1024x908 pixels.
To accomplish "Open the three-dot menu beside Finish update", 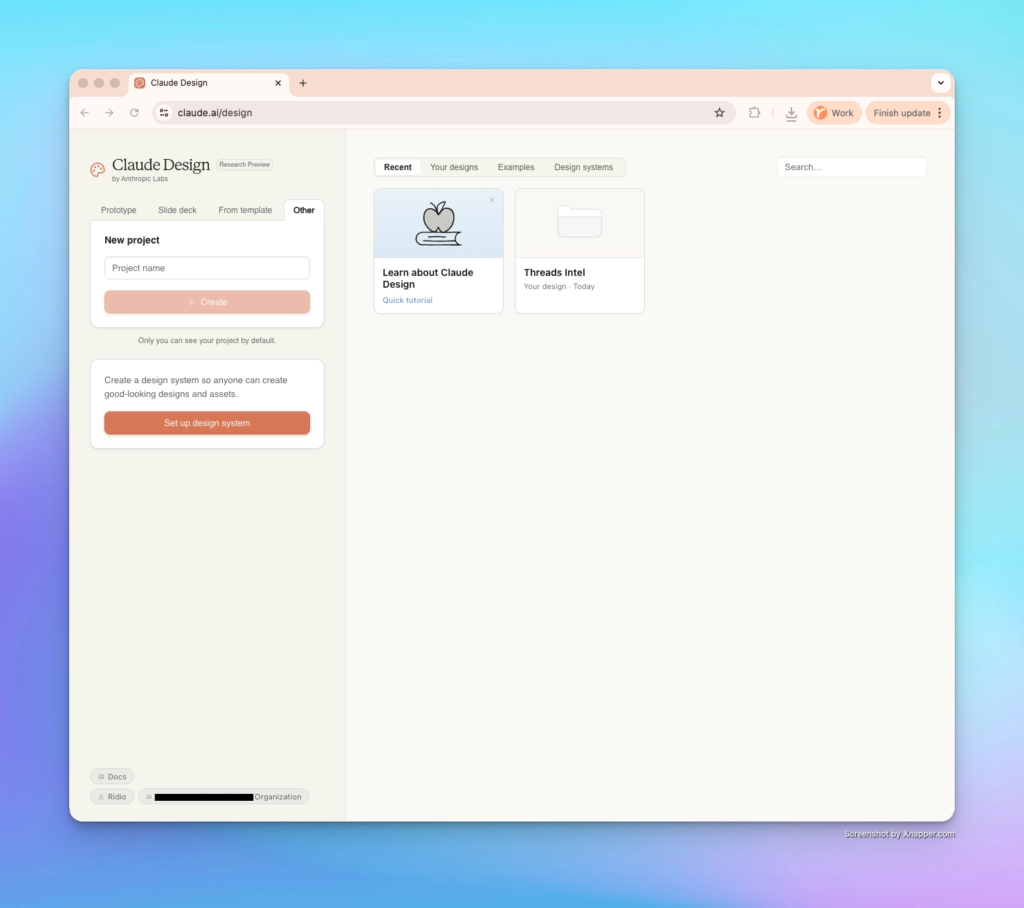I will tap(941, 112).
